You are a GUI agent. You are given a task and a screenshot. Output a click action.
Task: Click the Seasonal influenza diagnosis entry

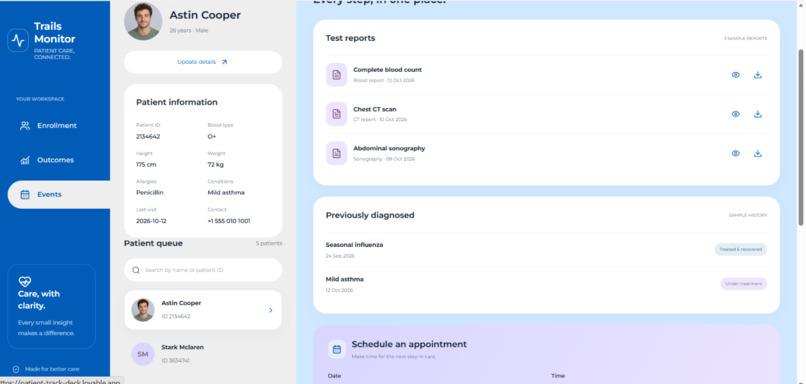(546, 249)
